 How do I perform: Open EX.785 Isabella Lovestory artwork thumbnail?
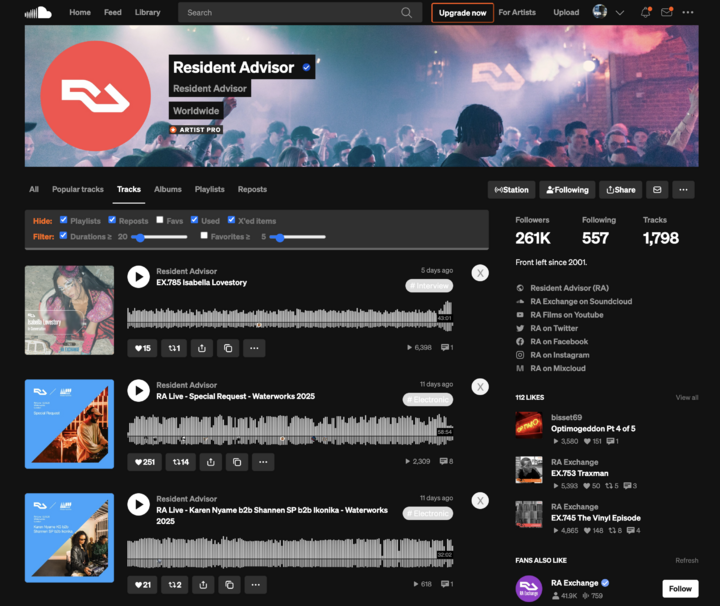pyautogui.click(x=69, y=310)
